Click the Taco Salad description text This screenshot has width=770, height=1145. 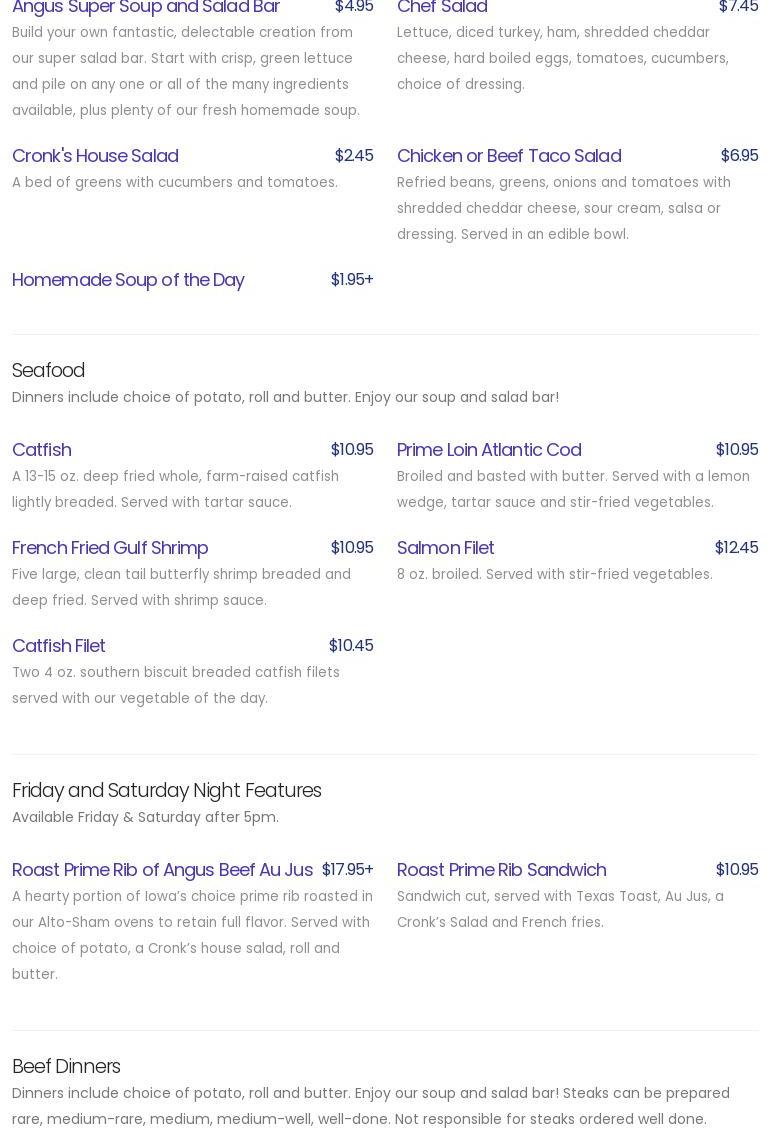tap(563, 209)
